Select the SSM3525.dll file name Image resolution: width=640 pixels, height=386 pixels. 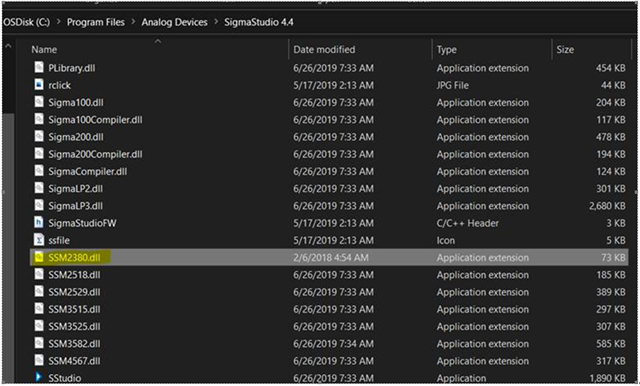coord(74,326)
